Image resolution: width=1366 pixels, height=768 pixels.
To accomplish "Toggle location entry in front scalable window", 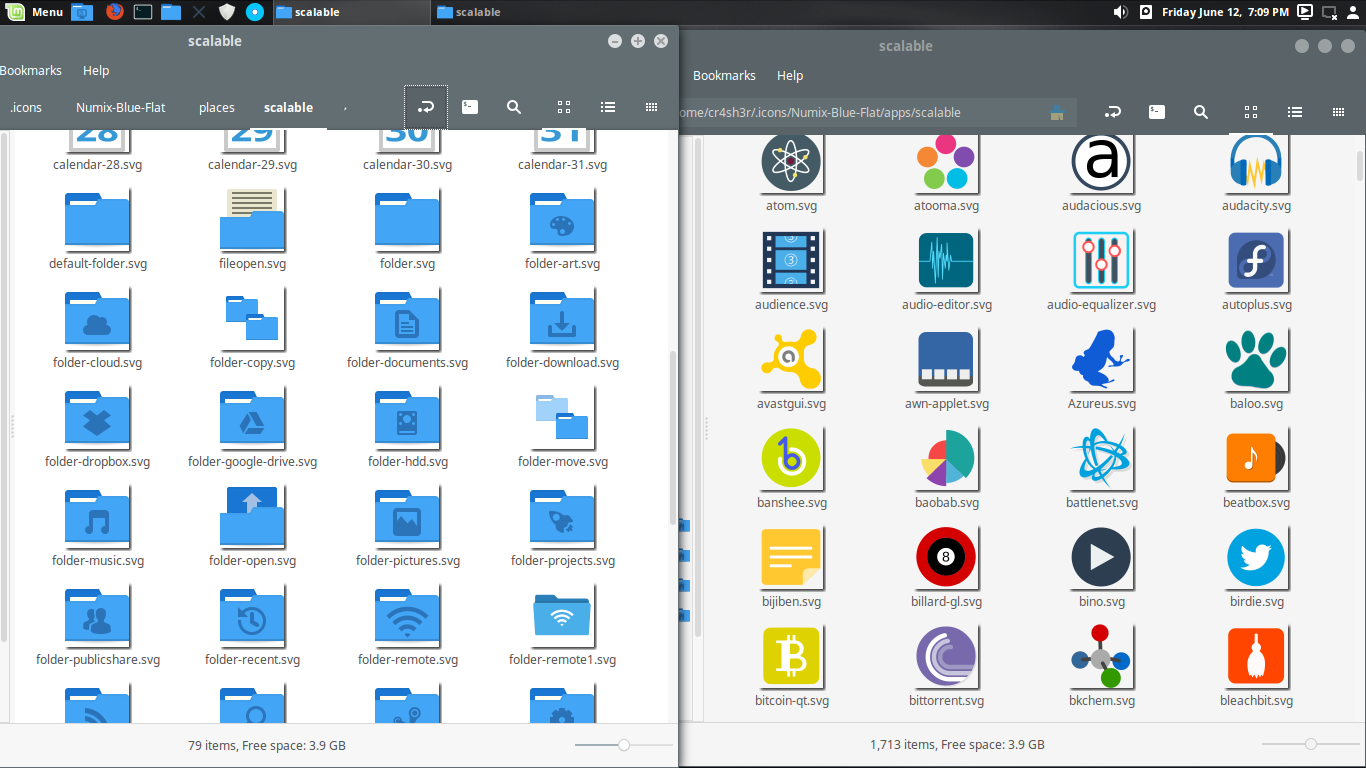I will click(x=425, y=107).
